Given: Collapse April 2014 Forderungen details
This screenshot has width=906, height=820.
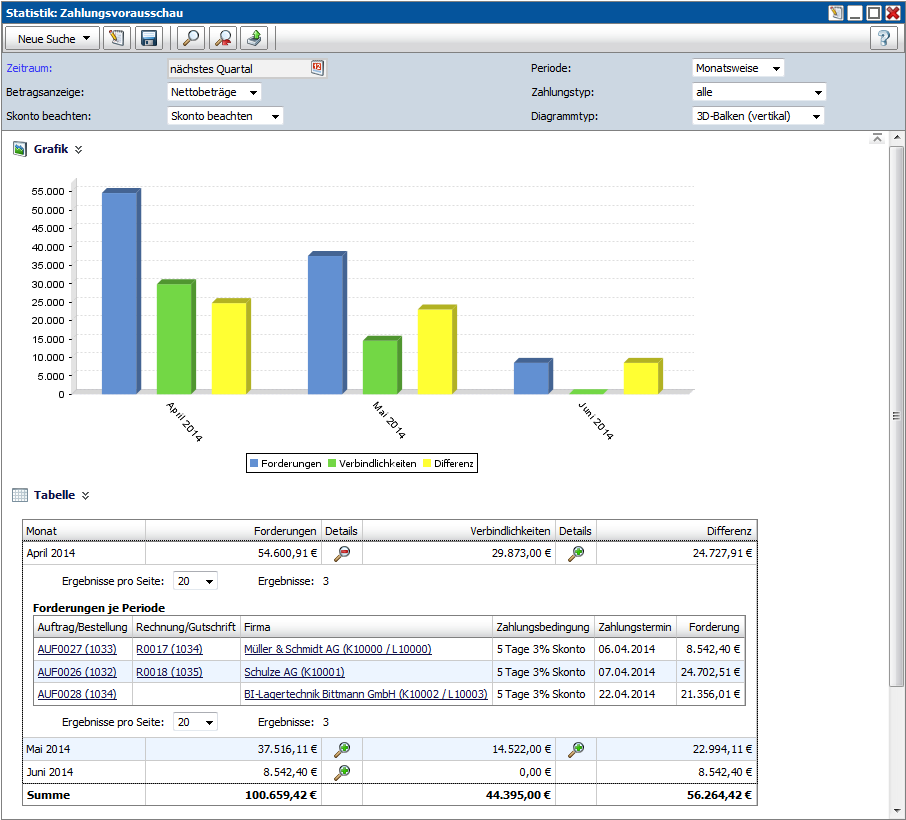Looking at the screenshot, I should (342, 553).
